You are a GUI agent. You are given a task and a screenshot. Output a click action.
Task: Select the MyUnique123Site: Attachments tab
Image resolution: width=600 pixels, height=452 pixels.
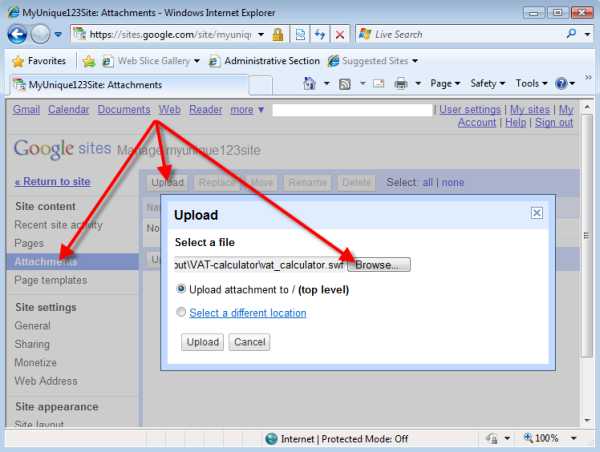pyautogui.click(x=128, y=85)
